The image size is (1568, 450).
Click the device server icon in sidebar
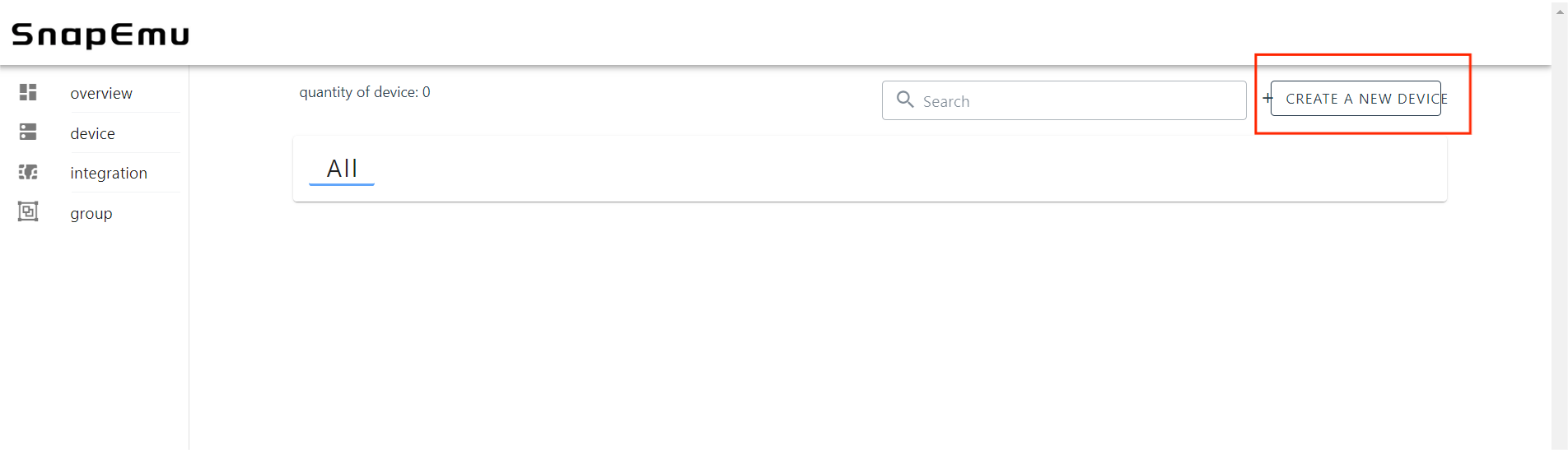pyautogui.click(x=28, y=132)
